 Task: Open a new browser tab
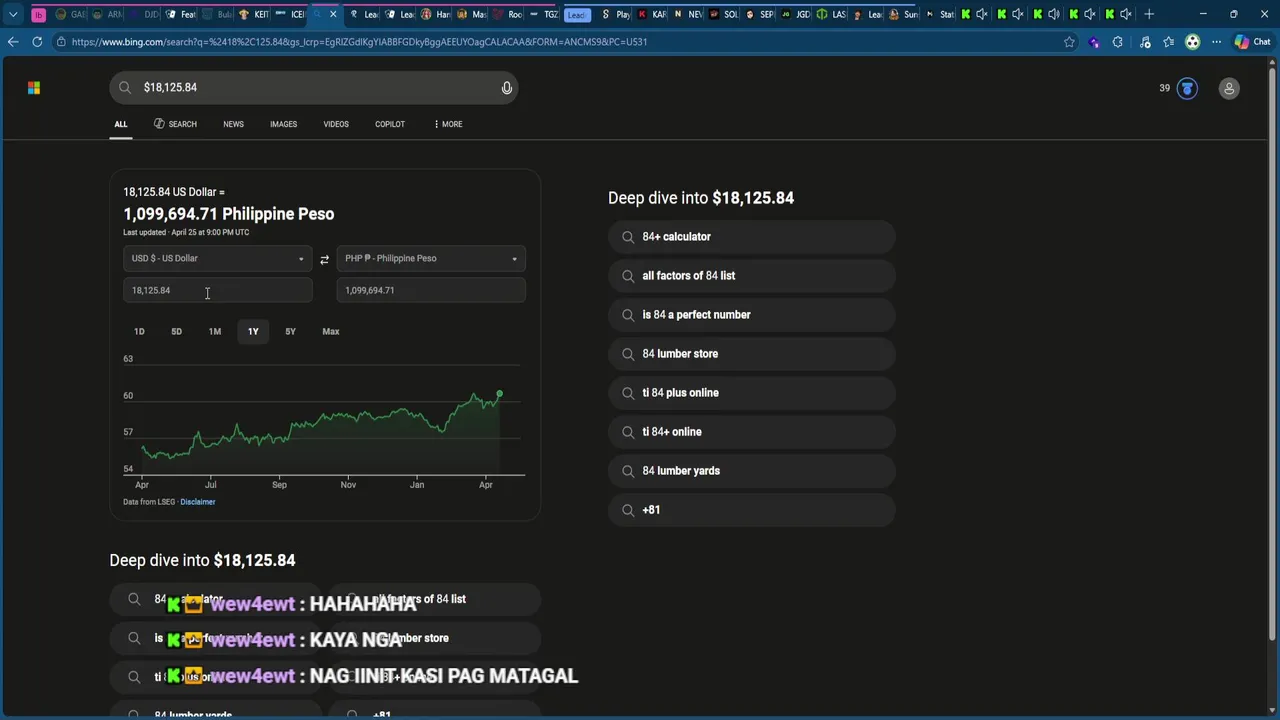(1149, 14)
